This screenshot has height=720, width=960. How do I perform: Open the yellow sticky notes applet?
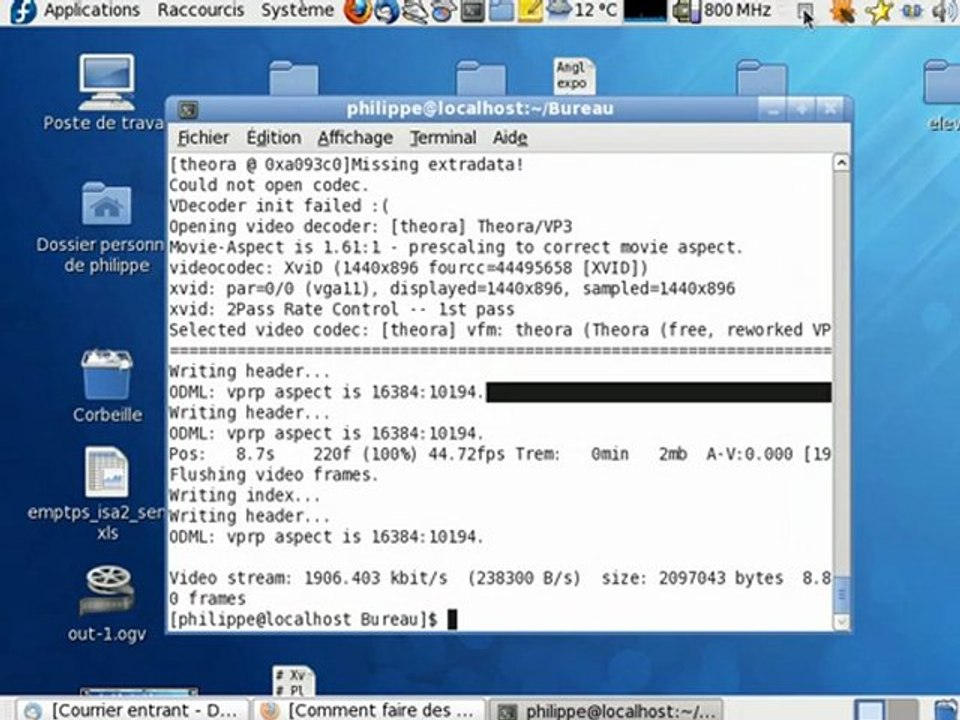pyautogui.click(x=530, y=11)
